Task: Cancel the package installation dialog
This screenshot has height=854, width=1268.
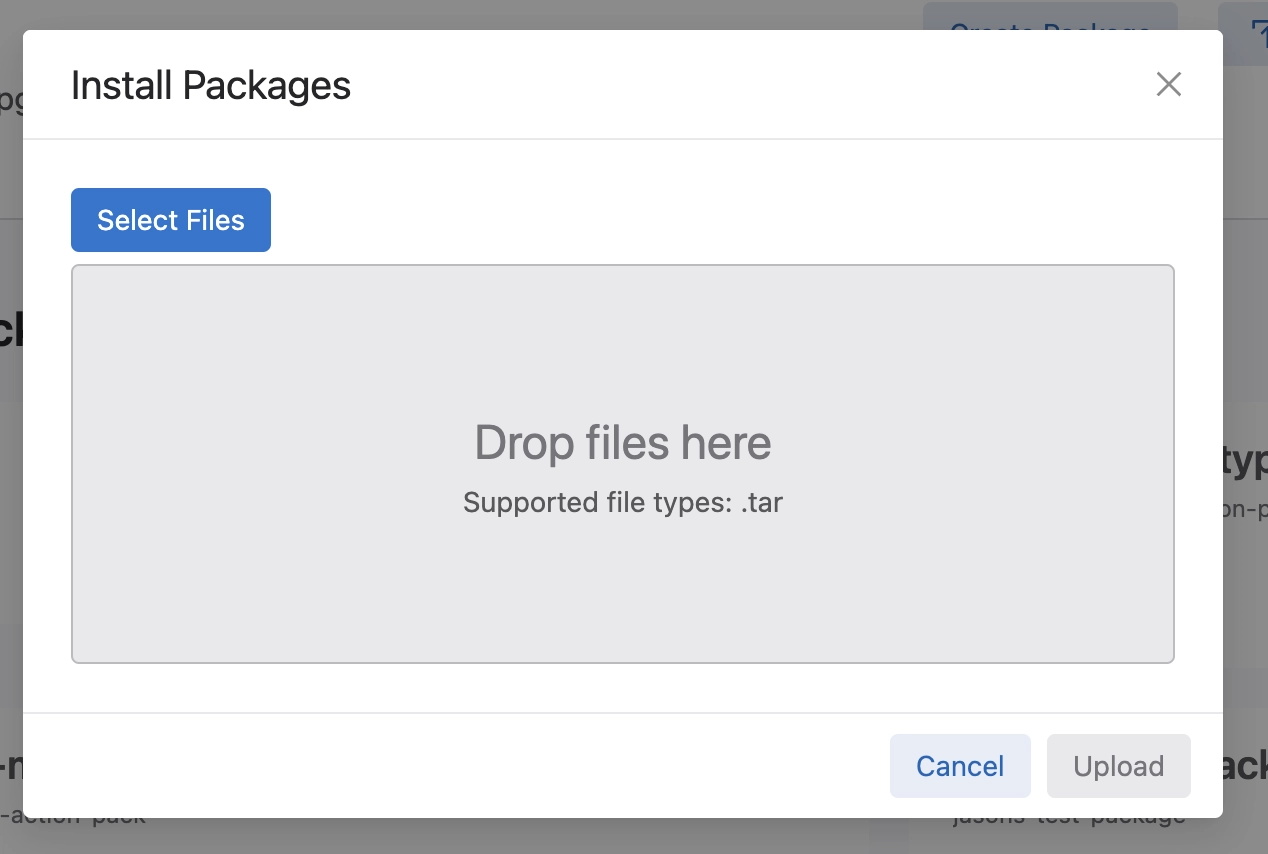Action: pyautogui.click(x=959, y=766)
